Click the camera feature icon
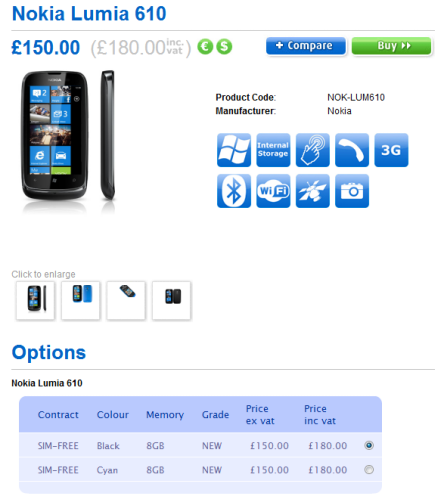 coord(352,191)
